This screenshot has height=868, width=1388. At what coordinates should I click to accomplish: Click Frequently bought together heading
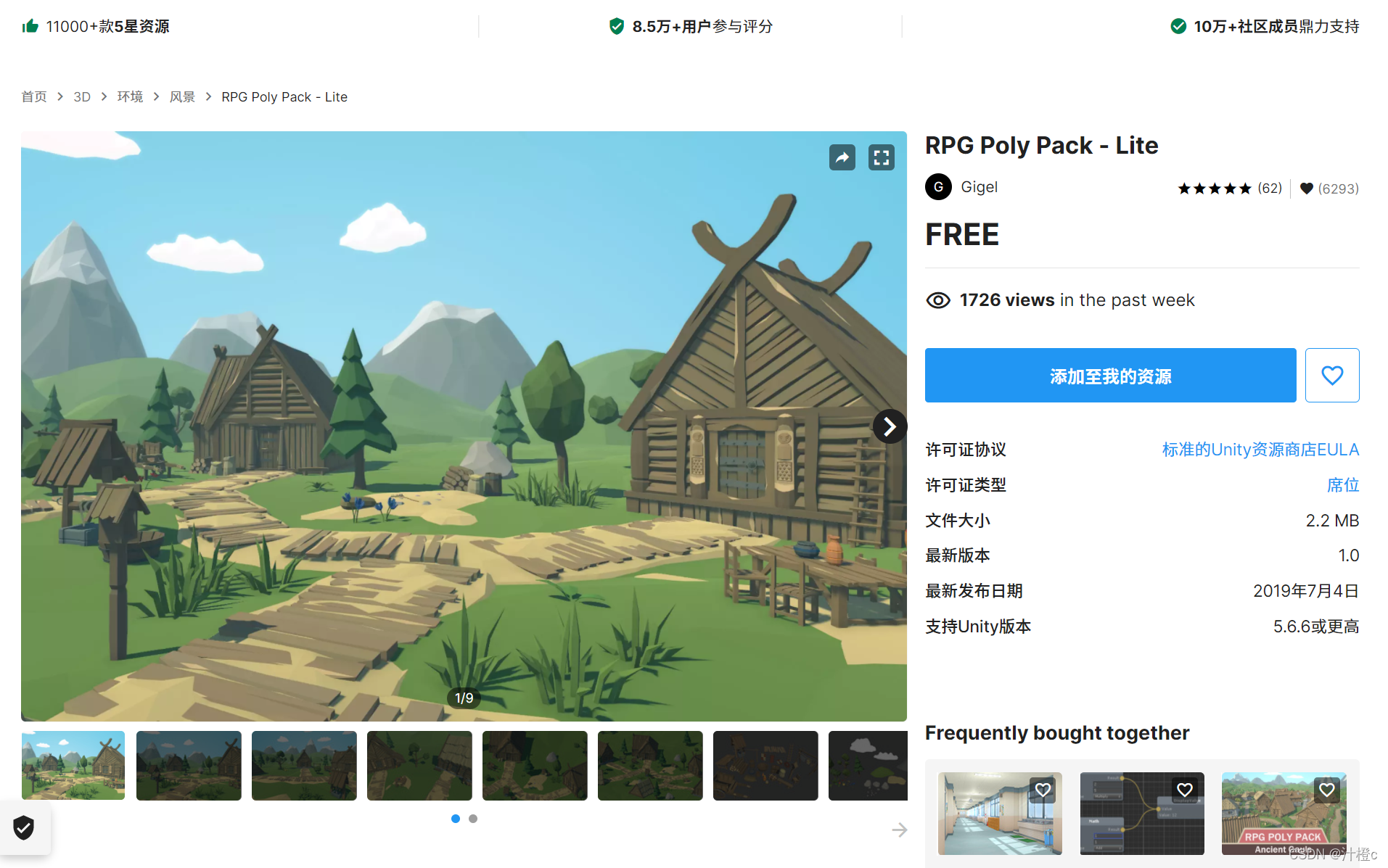tap(1057, 733)
